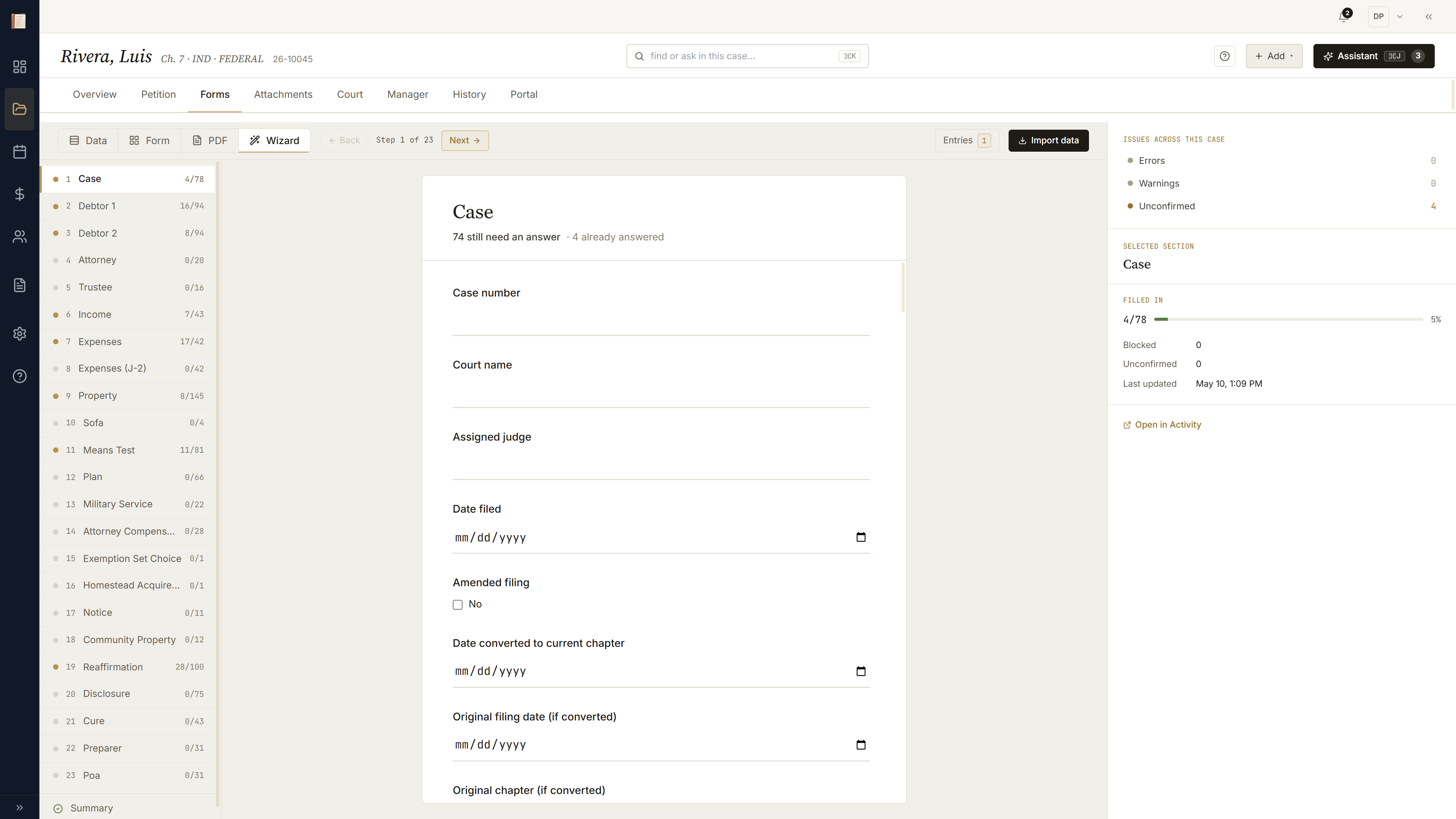Click the Assistant sparkle icon
This screenshot has width=1456, height=819.
(x=1328, y=56)
